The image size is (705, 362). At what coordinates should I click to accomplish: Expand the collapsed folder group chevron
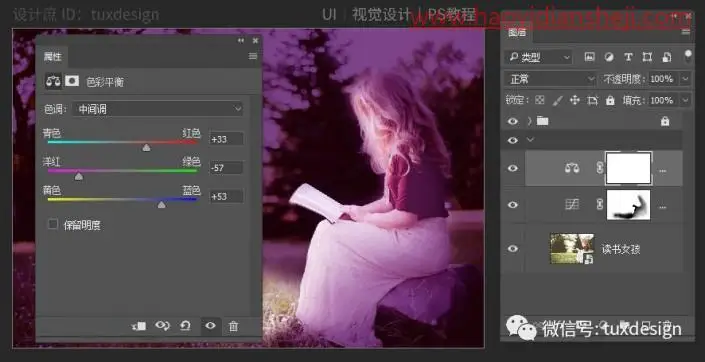[530, 121]
